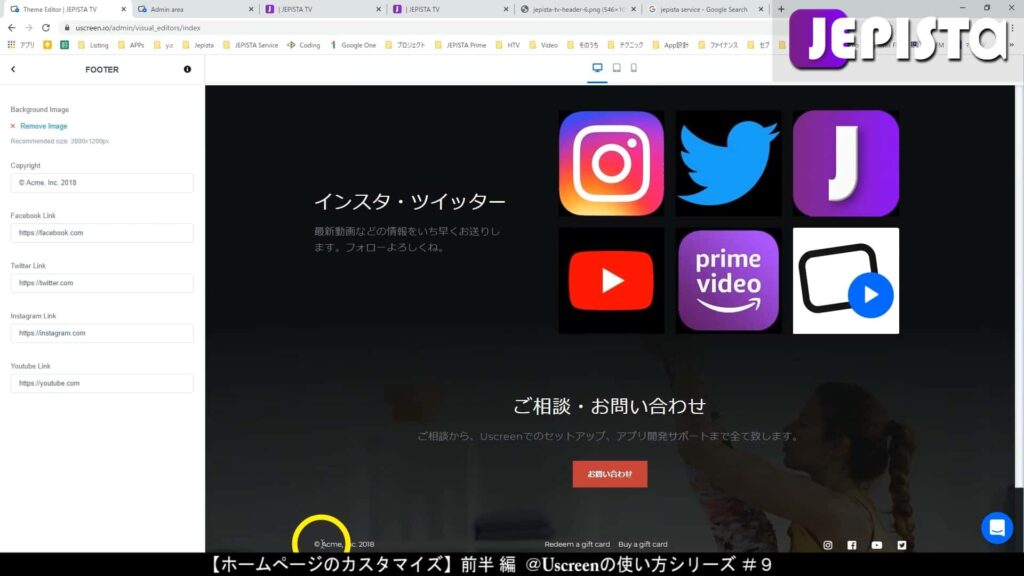Remove the footer background image
This screenshot has width=1024, height=576.
click(x=39, y=126)
